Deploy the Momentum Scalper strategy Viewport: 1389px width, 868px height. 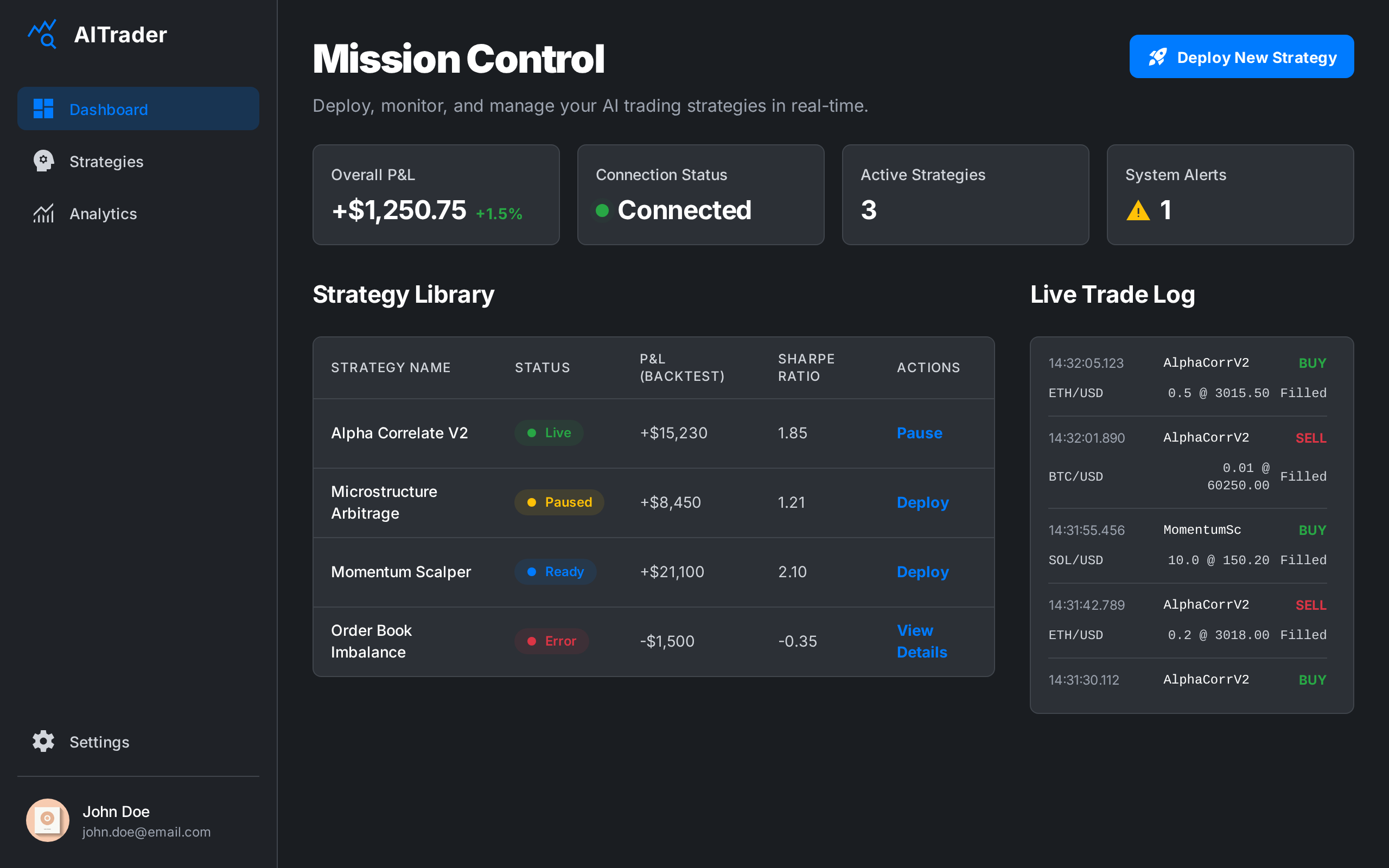(x=922, y=572)
